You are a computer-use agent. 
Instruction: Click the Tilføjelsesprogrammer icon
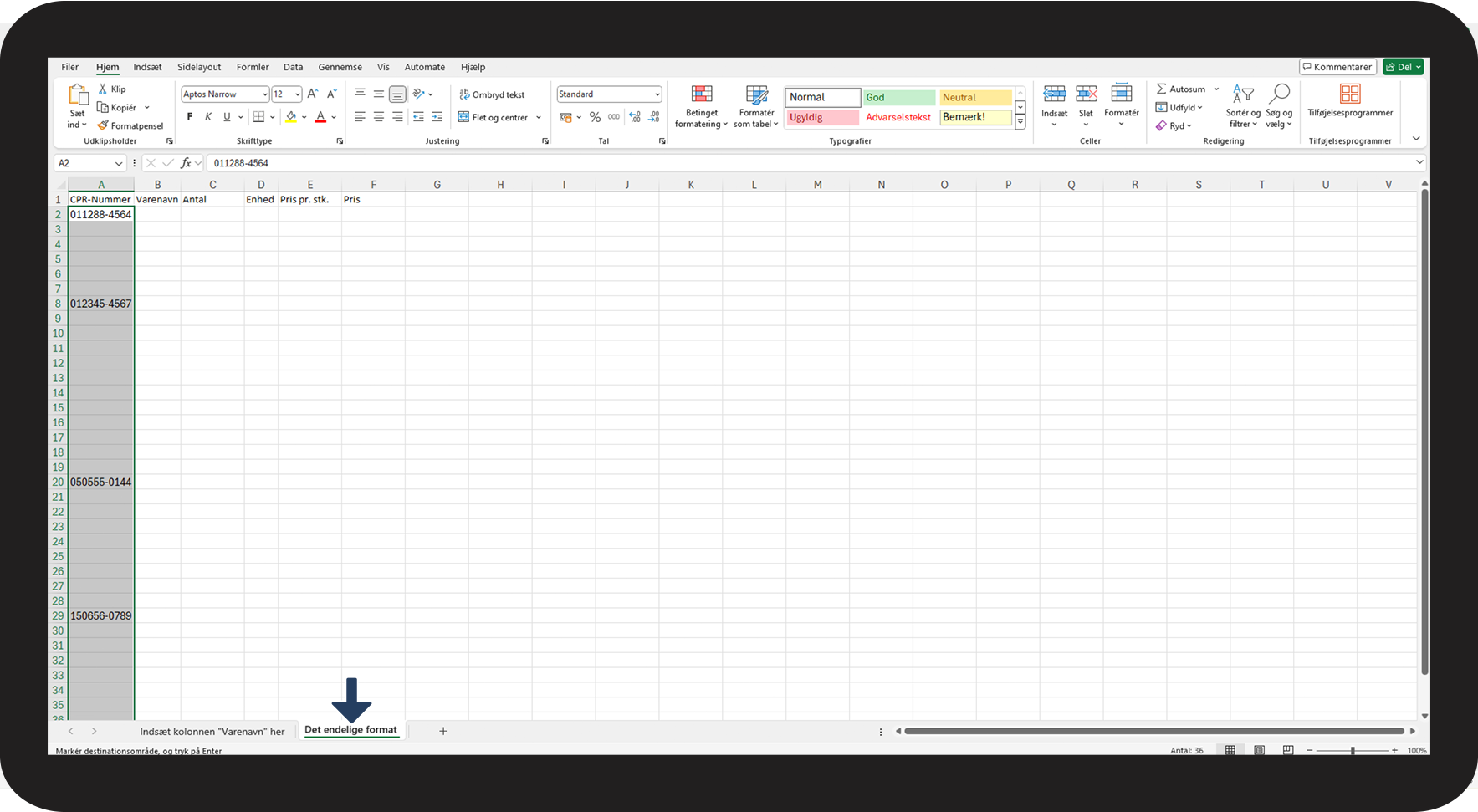click(x=1350, y=94)
